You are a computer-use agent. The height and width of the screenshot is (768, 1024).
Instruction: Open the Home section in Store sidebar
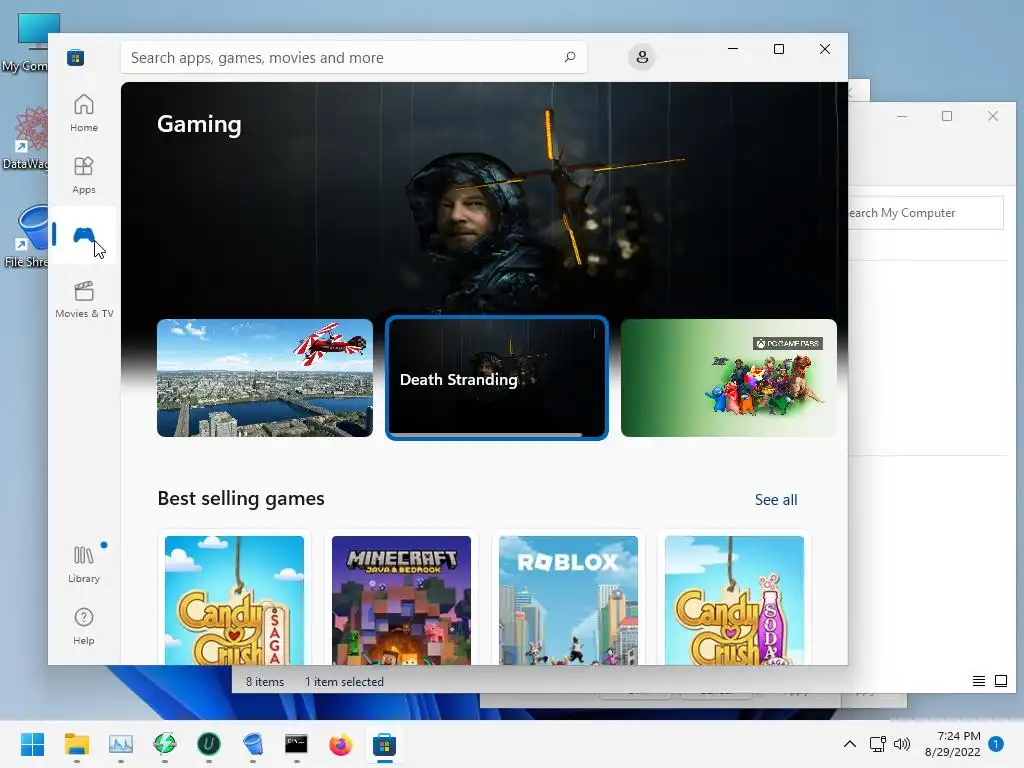84,113
